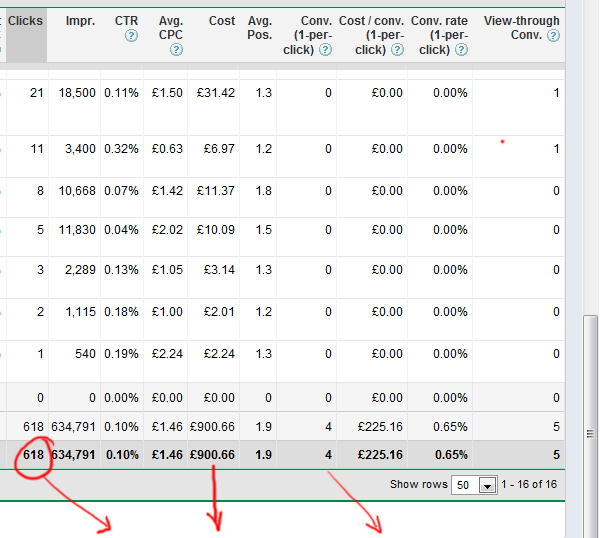Select the £2.02 Avg. CPC cell
The image size is (606, 538).
tap(167, 230)
